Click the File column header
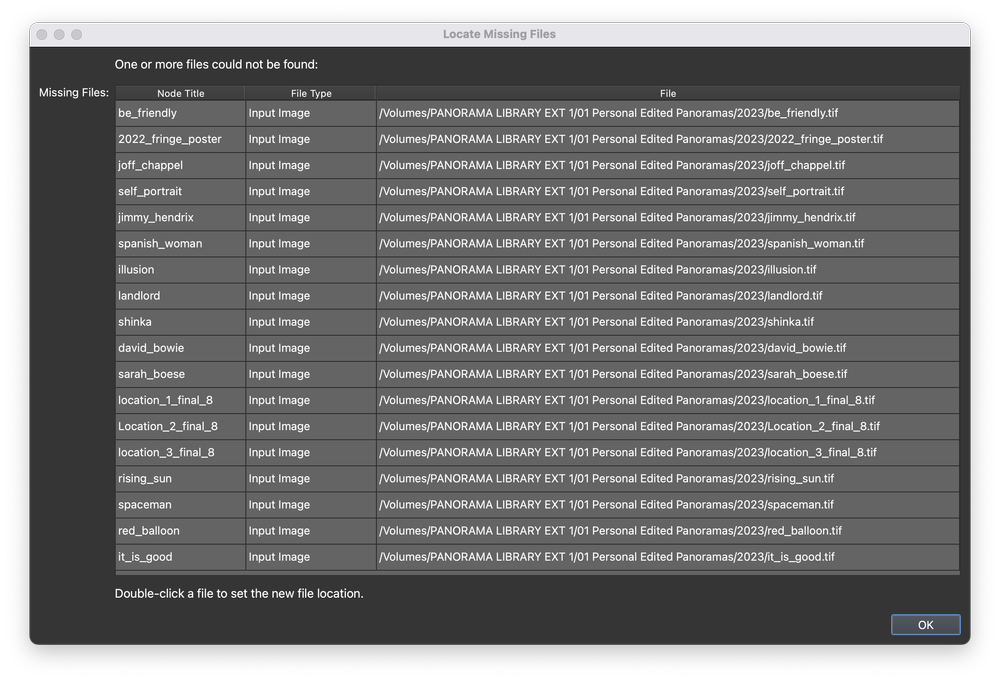 coord(668,93)
